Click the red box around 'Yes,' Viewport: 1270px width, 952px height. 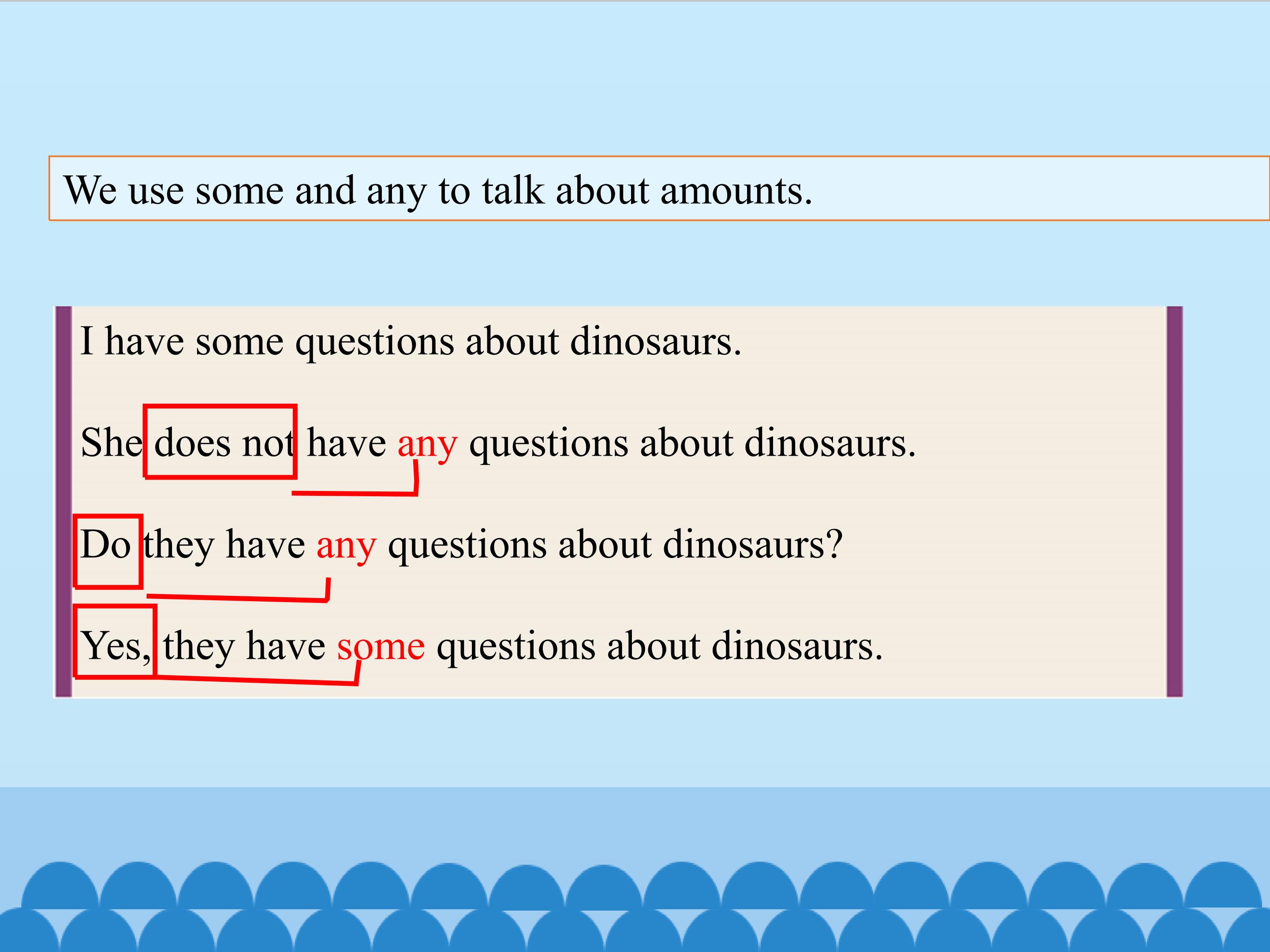click(x=115, y=641)
